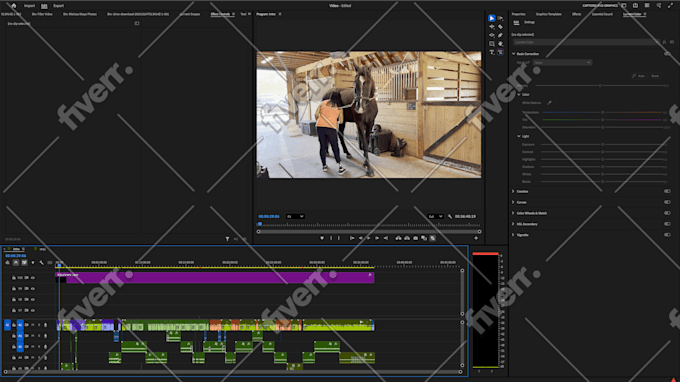Click the White Balance eyedropper
Viewport: 680px width, 382px height.
(549, 103)
